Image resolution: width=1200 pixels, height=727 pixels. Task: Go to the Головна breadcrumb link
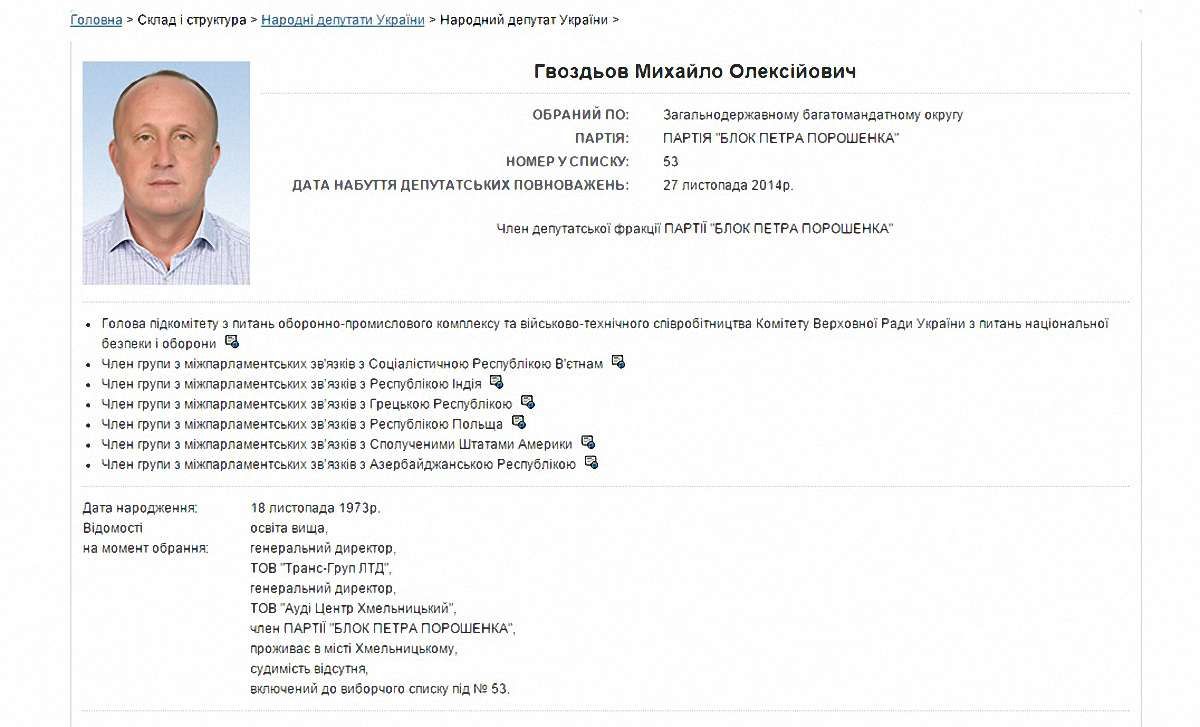(96, 20)
